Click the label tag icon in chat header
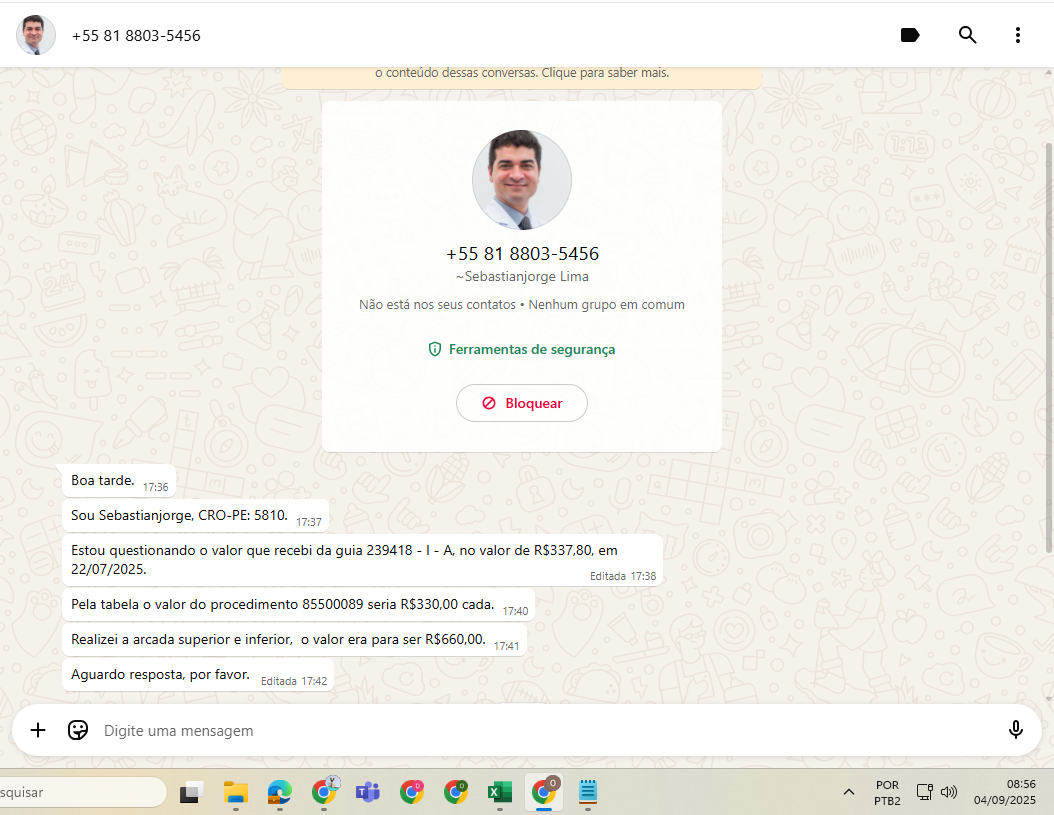The image size is (1054, 815). [x=910, y=35]
